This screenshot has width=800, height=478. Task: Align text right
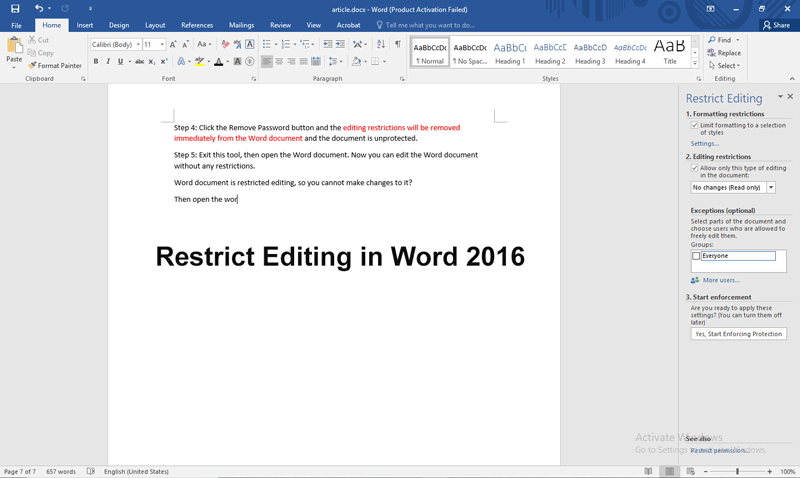pos(291,61)
